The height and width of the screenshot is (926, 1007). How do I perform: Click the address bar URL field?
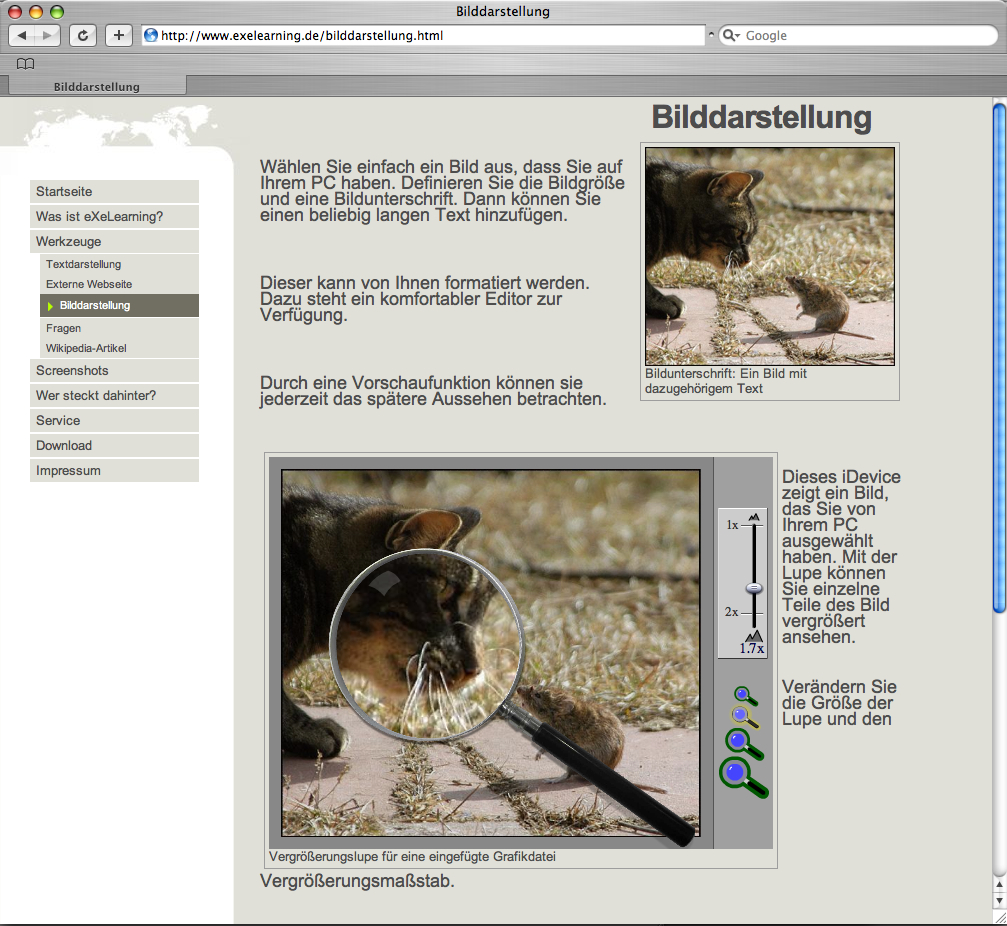(x=423, y=35)
